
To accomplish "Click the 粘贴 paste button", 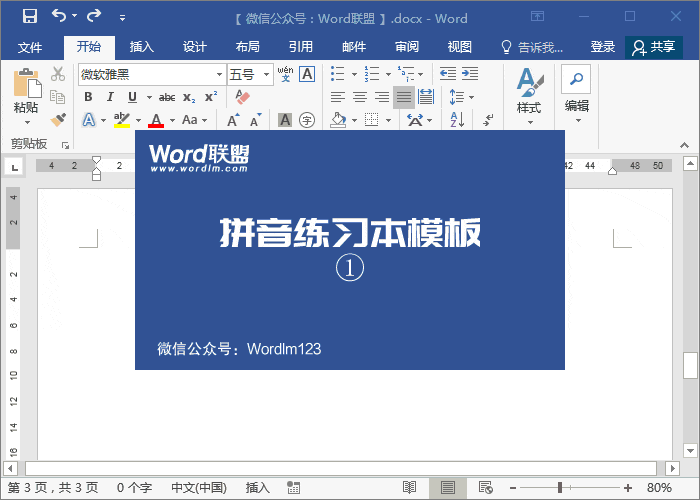I will coord(26,96).
